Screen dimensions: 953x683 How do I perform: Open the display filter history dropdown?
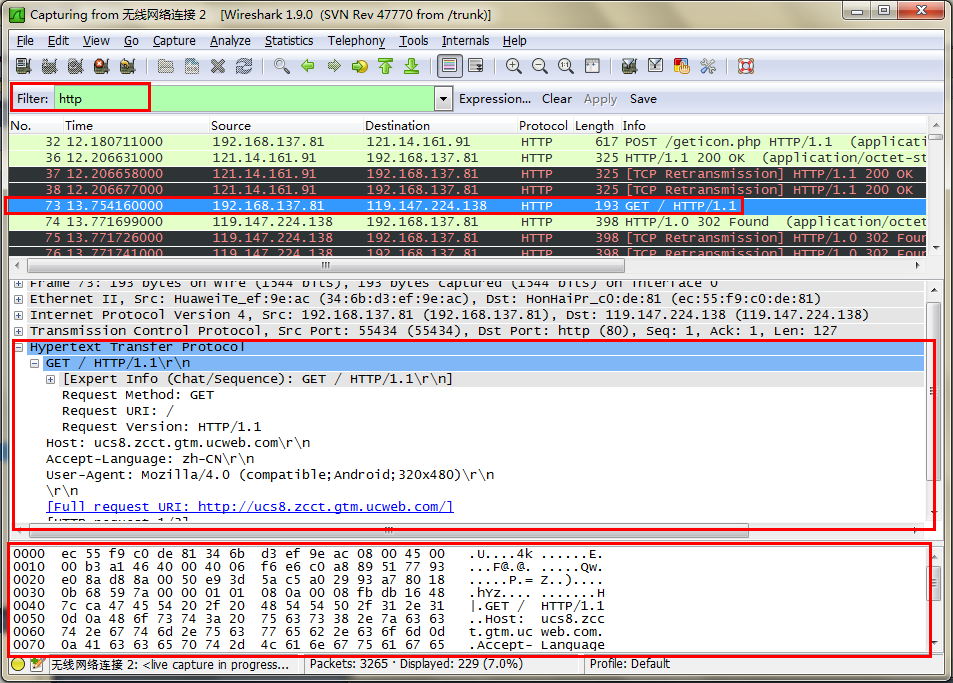[x=443, y=99]
